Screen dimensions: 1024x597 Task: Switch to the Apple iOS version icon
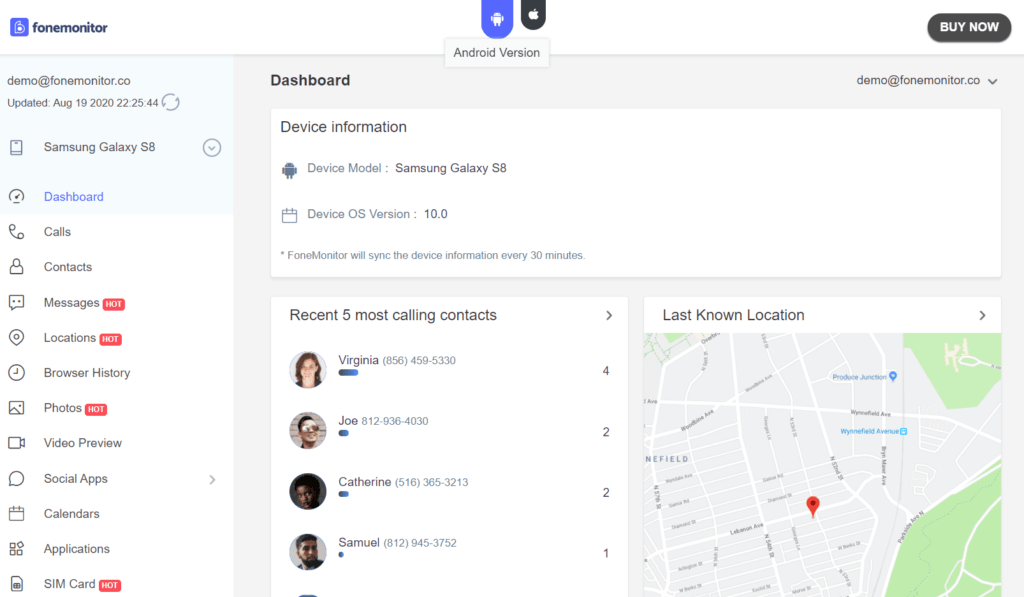click(534, 14)
